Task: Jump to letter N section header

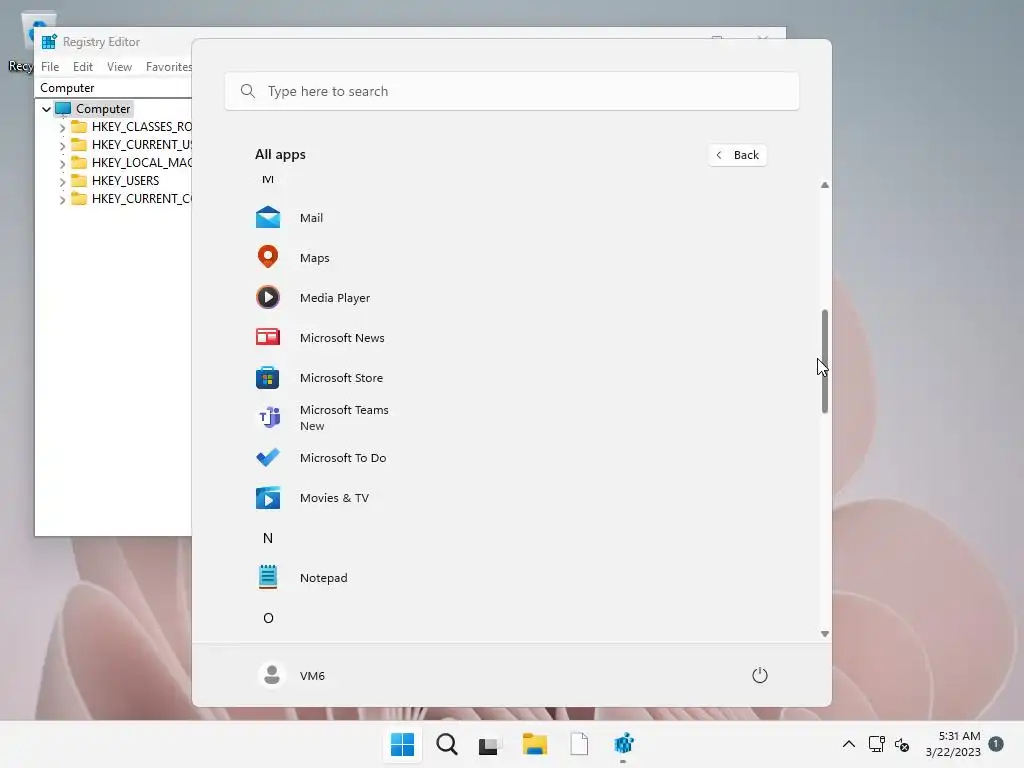Action: (268, 537)
